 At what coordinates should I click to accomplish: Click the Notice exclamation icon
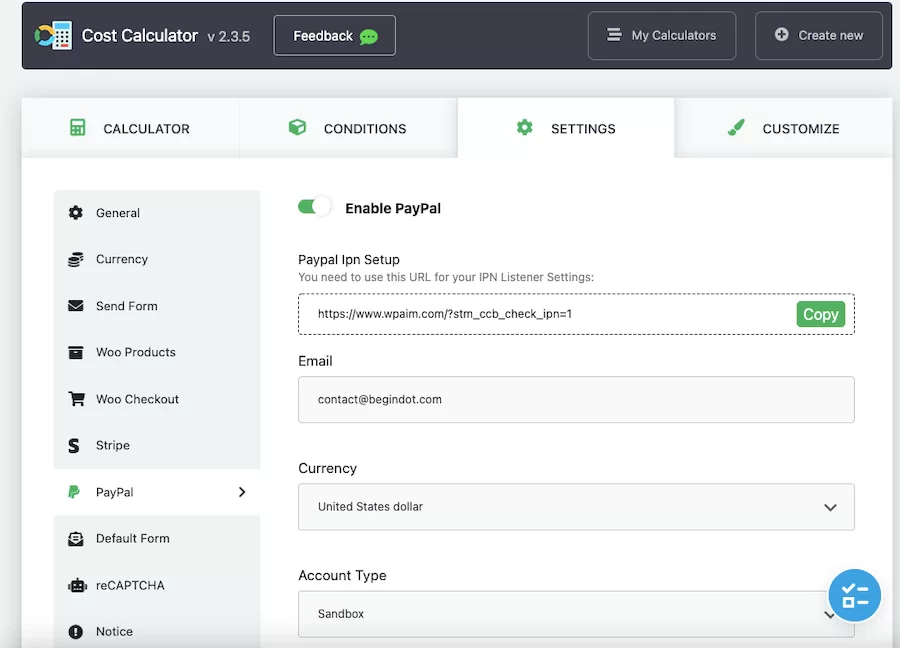(x=76, y=631)
